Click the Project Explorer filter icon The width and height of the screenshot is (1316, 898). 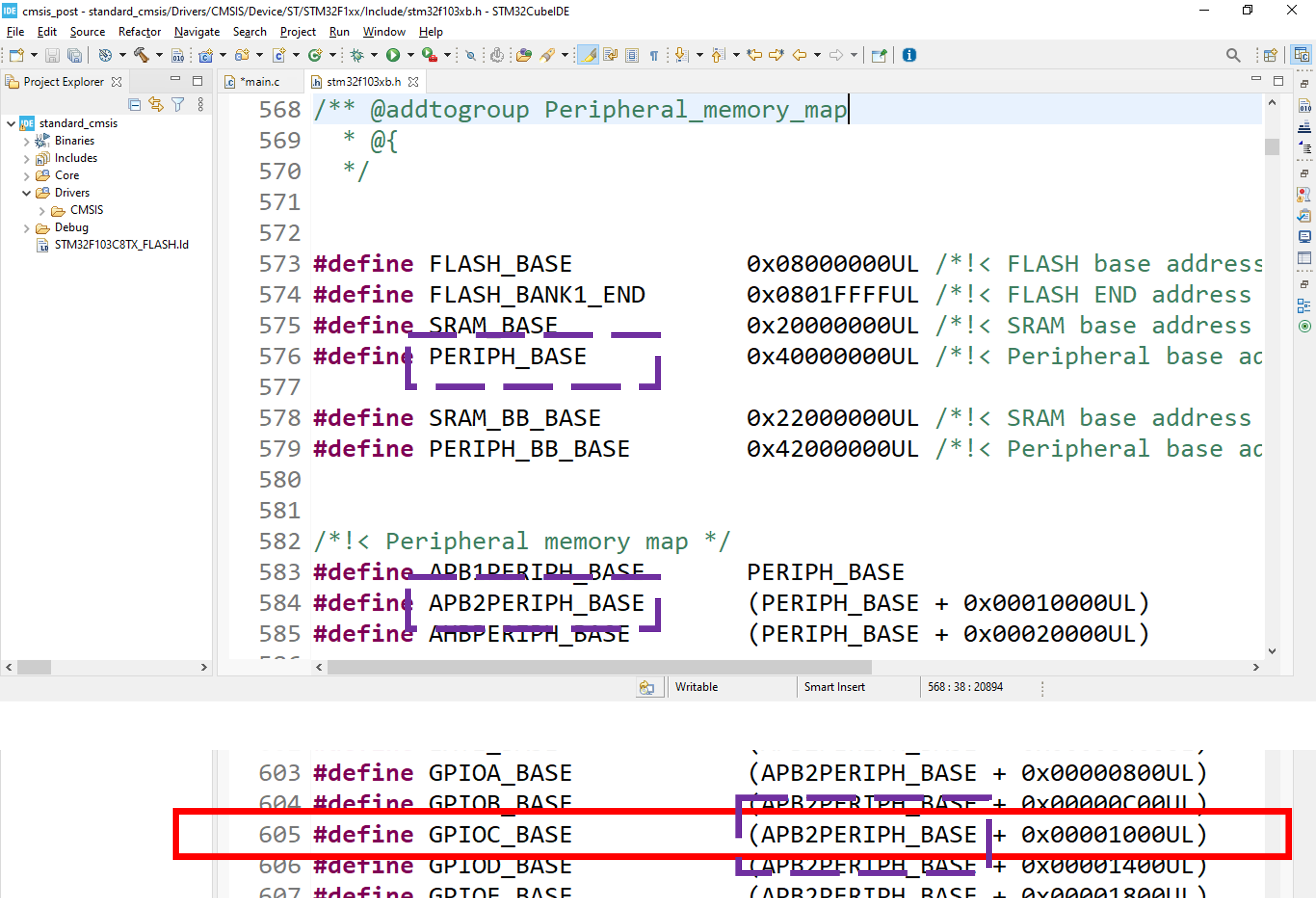178,104
